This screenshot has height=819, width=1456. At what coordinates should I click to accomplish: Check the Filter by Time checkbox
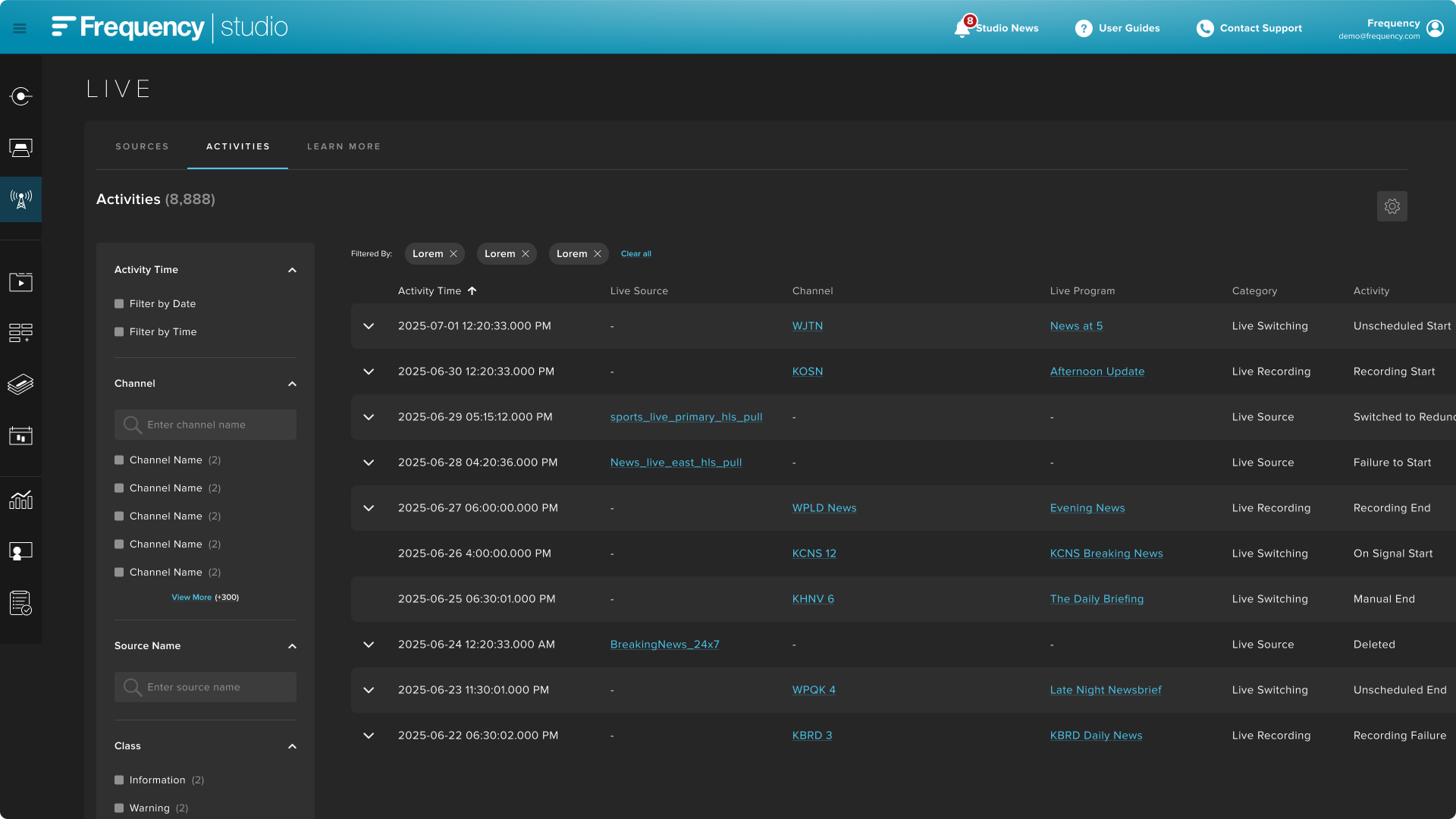pyautogui.click(x=119, y=332)
